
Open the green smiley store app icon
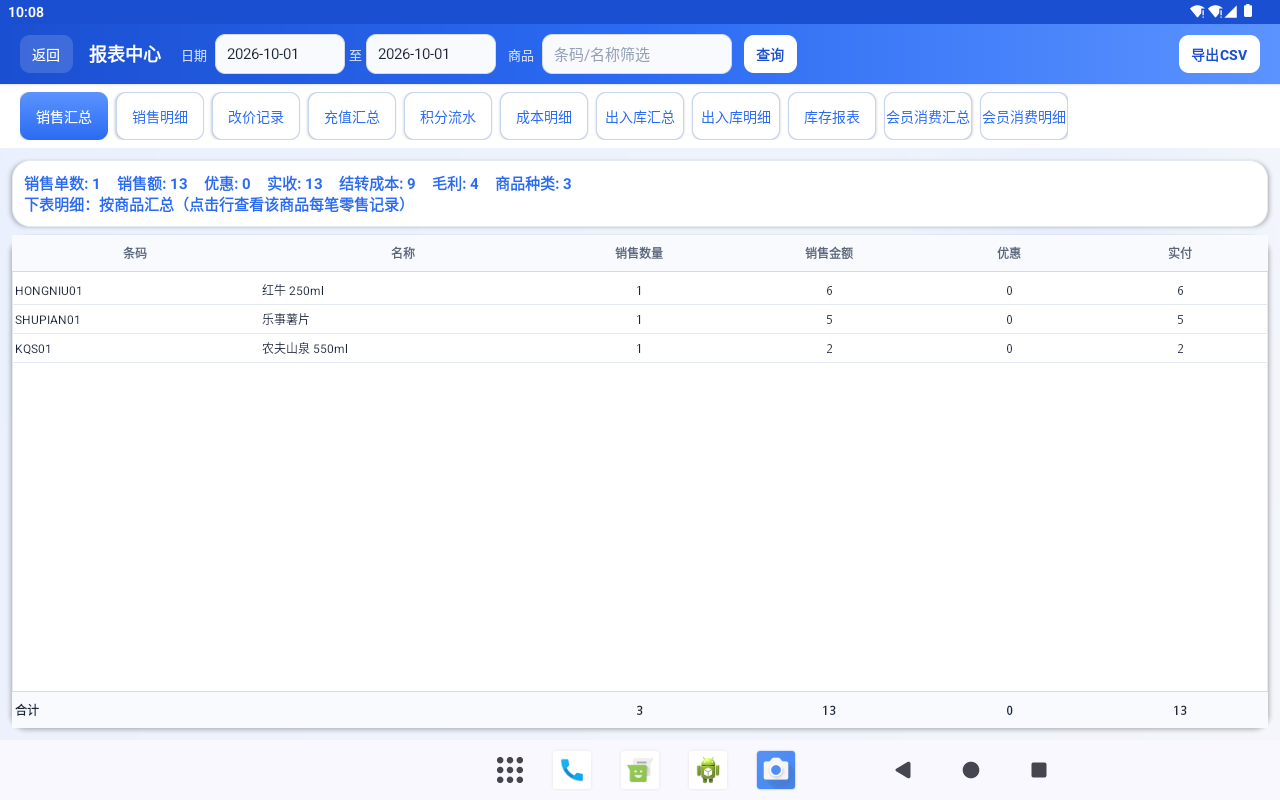click(640, 770)
